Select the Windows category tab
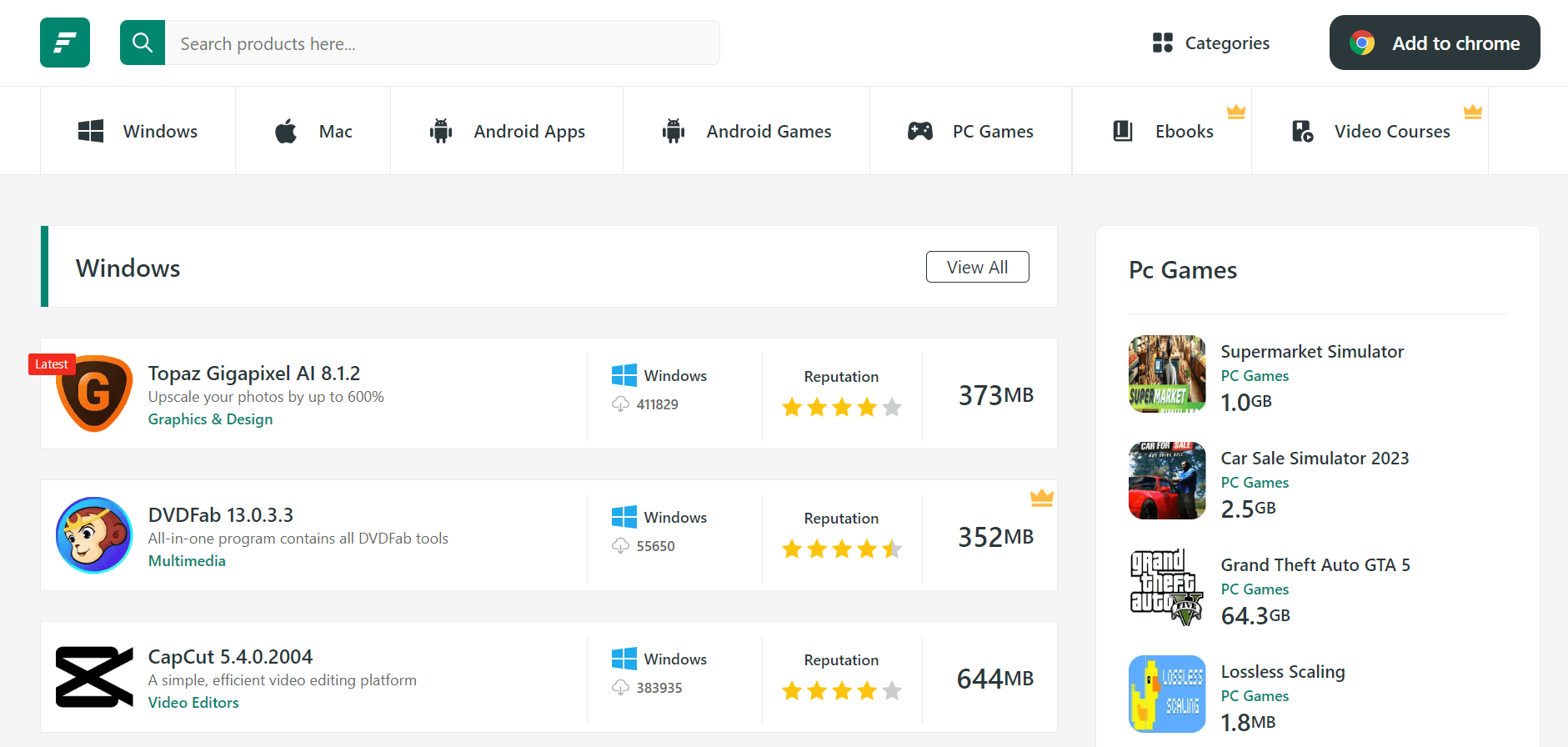The image size is (1568, 747). coord(138,131)
